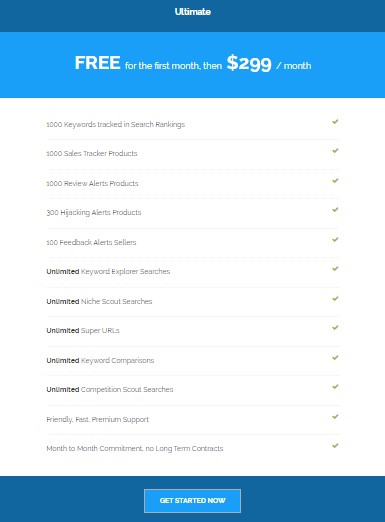Click checkmark for Premium Support row

click(335, 417)
